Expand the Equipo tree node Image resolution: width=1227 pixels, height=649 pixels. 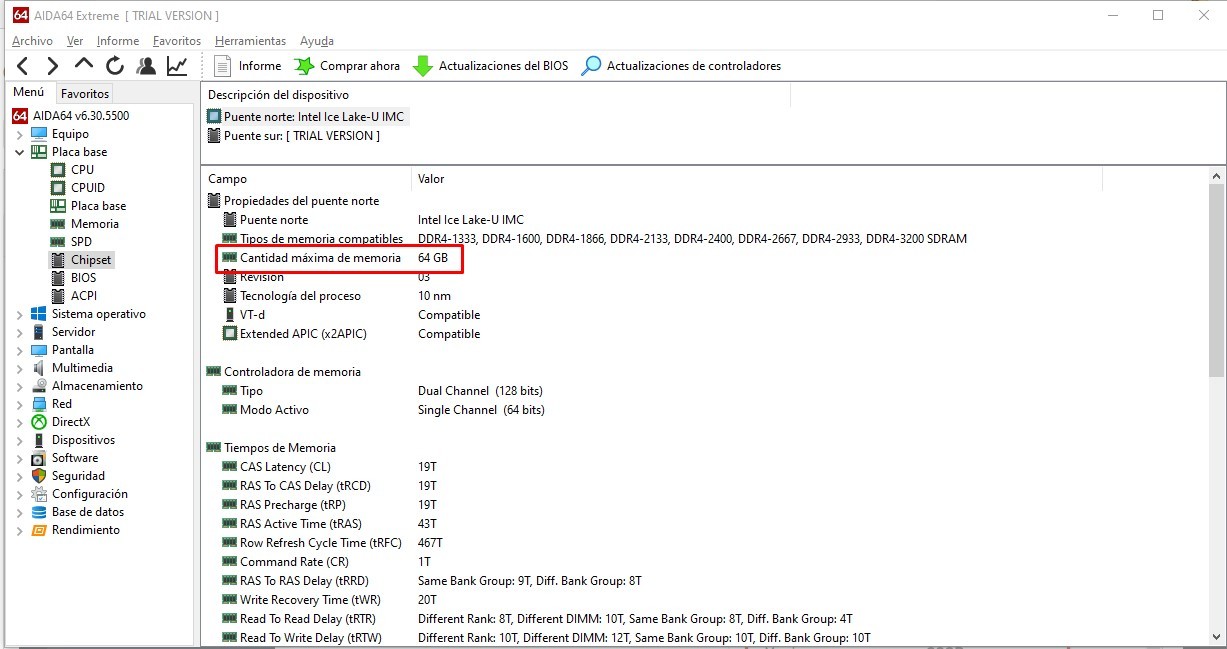pos(20,134)
